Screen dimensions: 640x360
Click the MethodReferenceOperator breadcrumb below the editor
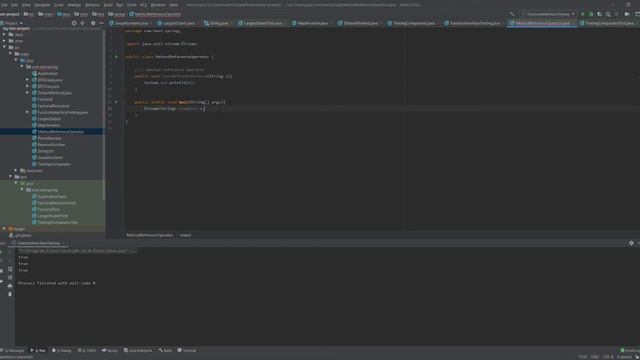[x=149, y=235]
